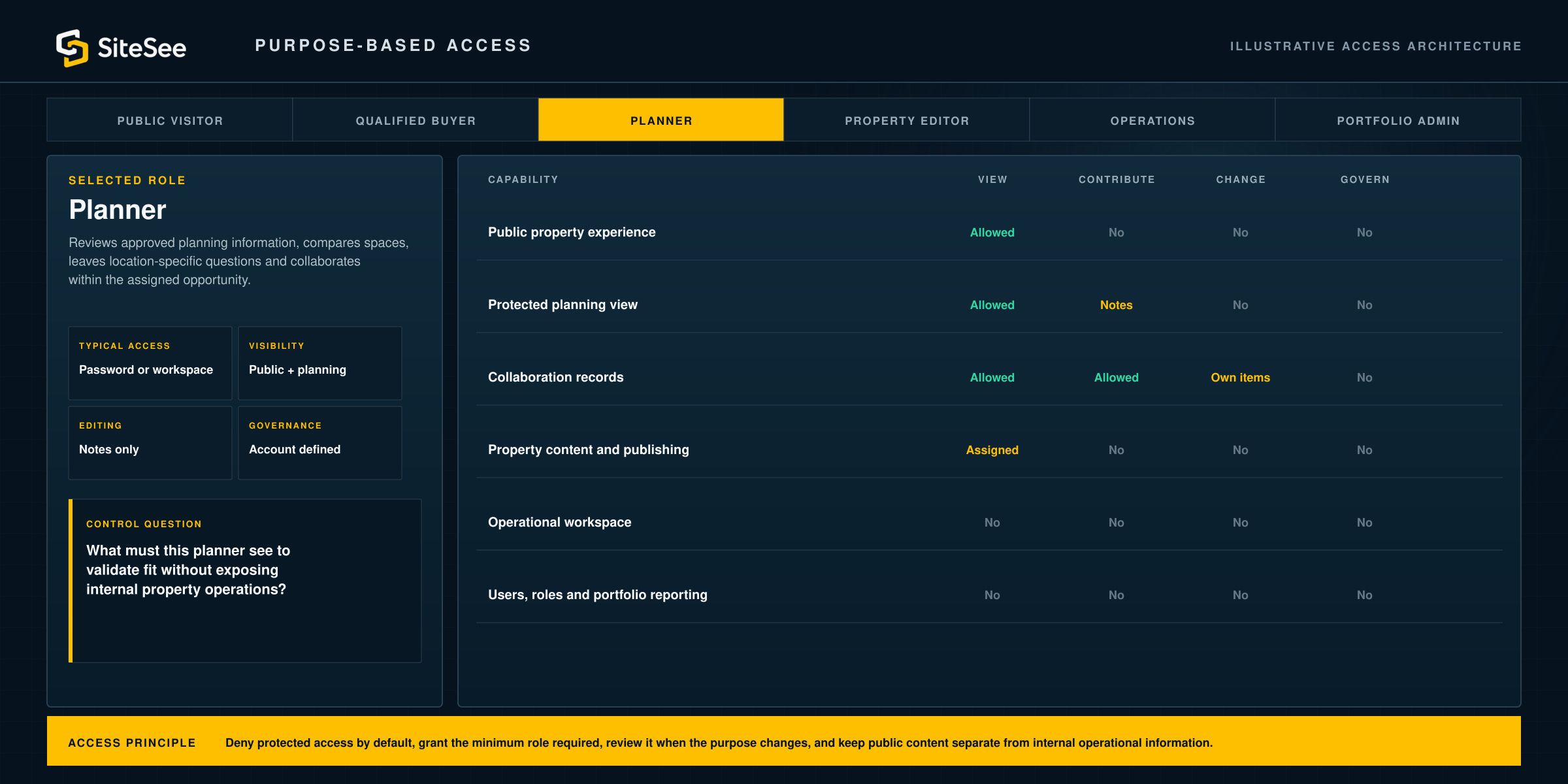Switch to the Property Editor tab

point(907,120)
